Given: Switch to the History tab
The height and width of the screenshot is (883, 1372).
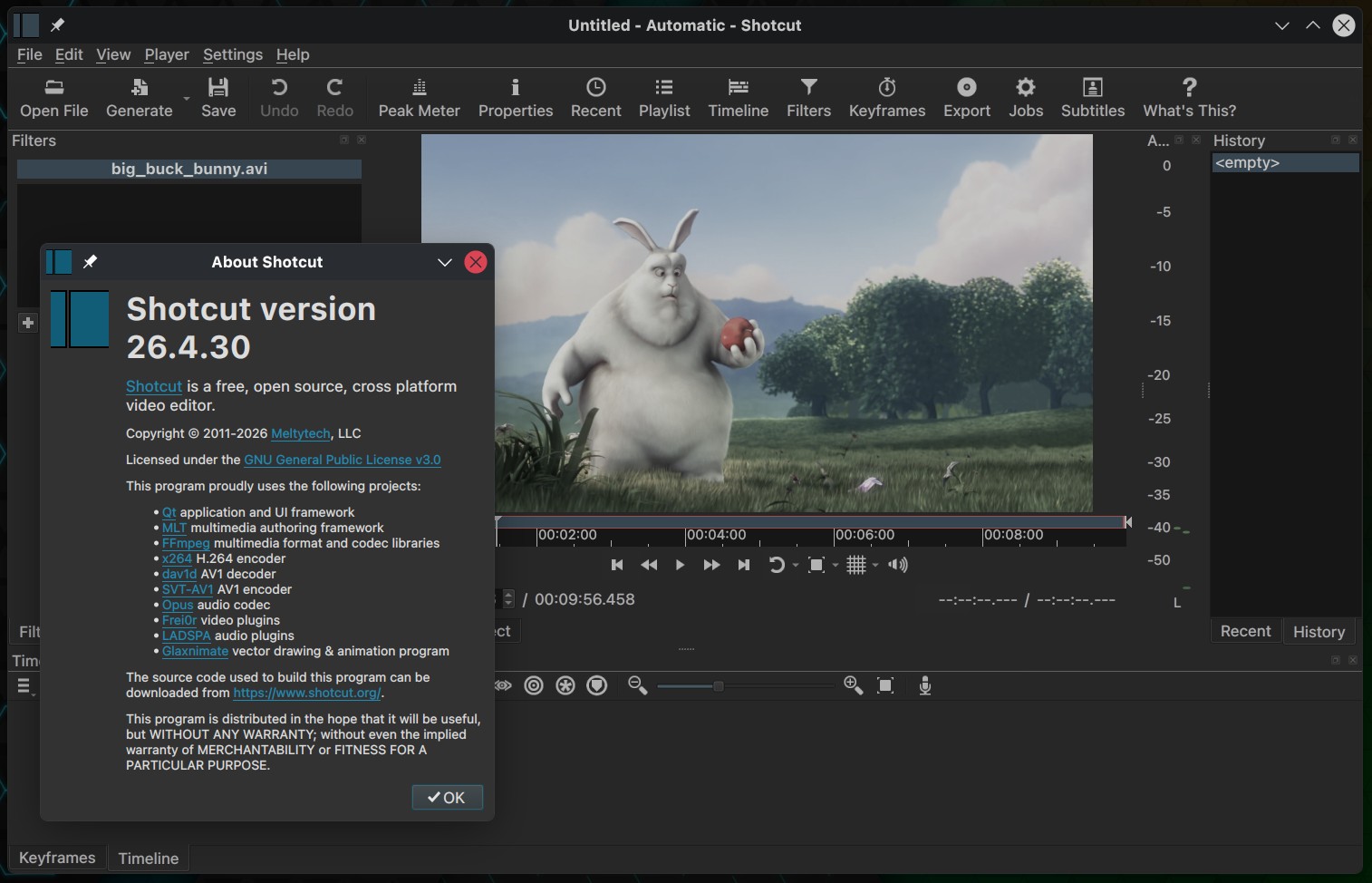Looking at the screenshot, I should 1318,632.
